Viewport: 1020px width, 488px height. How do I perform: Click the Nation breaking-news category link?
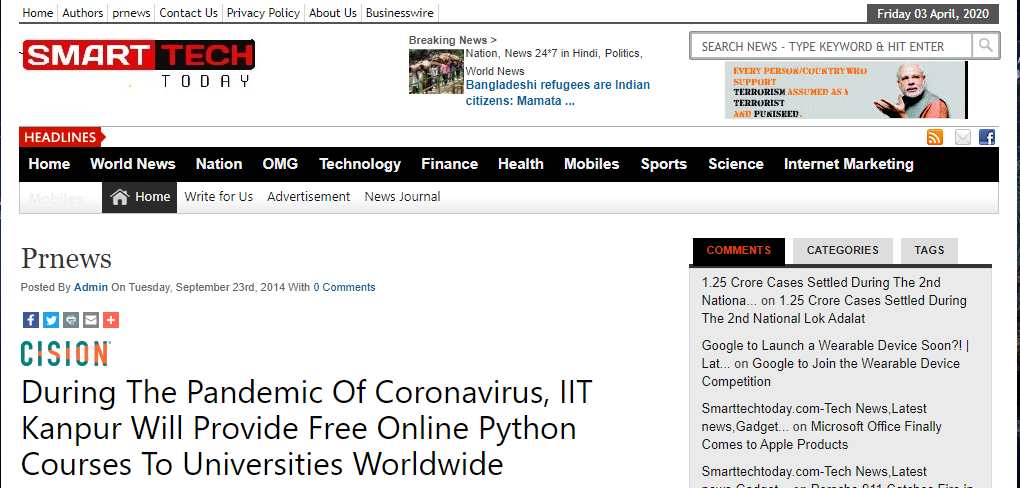click(481, 53)
